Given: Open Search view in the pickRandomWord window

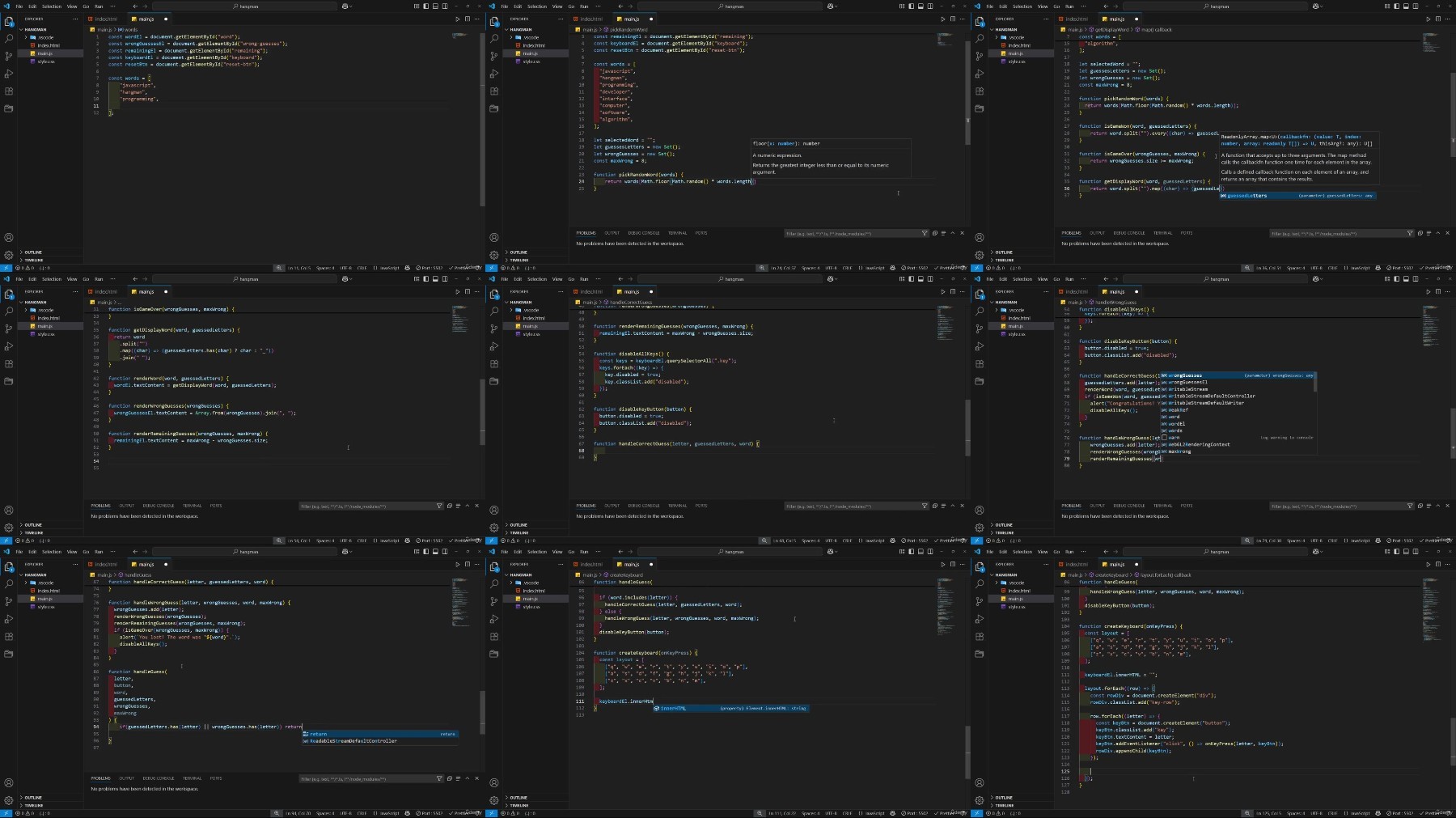Looking at the screenshot, I should click(x=494, y=39).
